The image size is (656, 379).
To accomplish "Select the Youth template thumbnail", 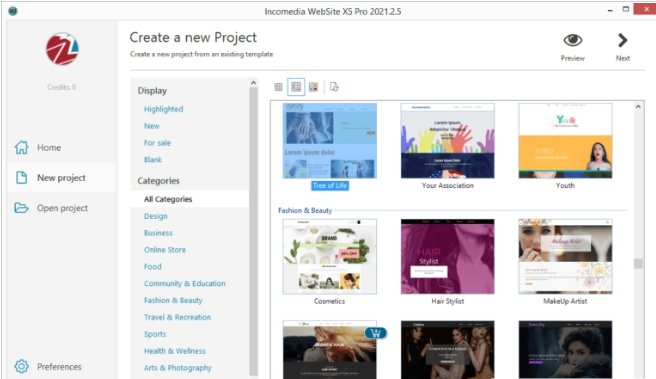I will [565, 141].
